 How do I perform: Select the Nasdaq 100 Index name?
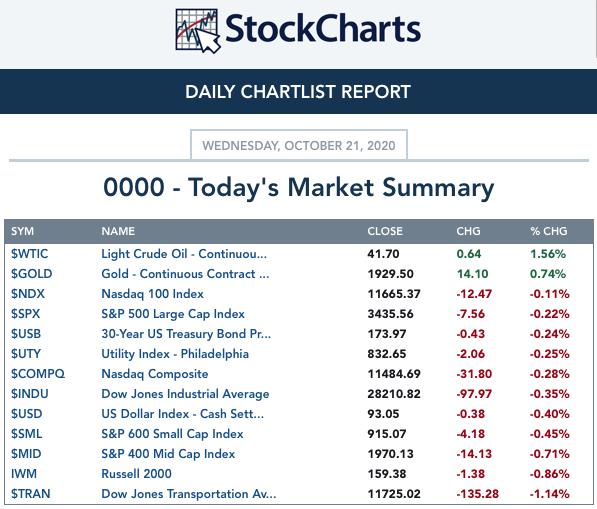coord(152,294)
